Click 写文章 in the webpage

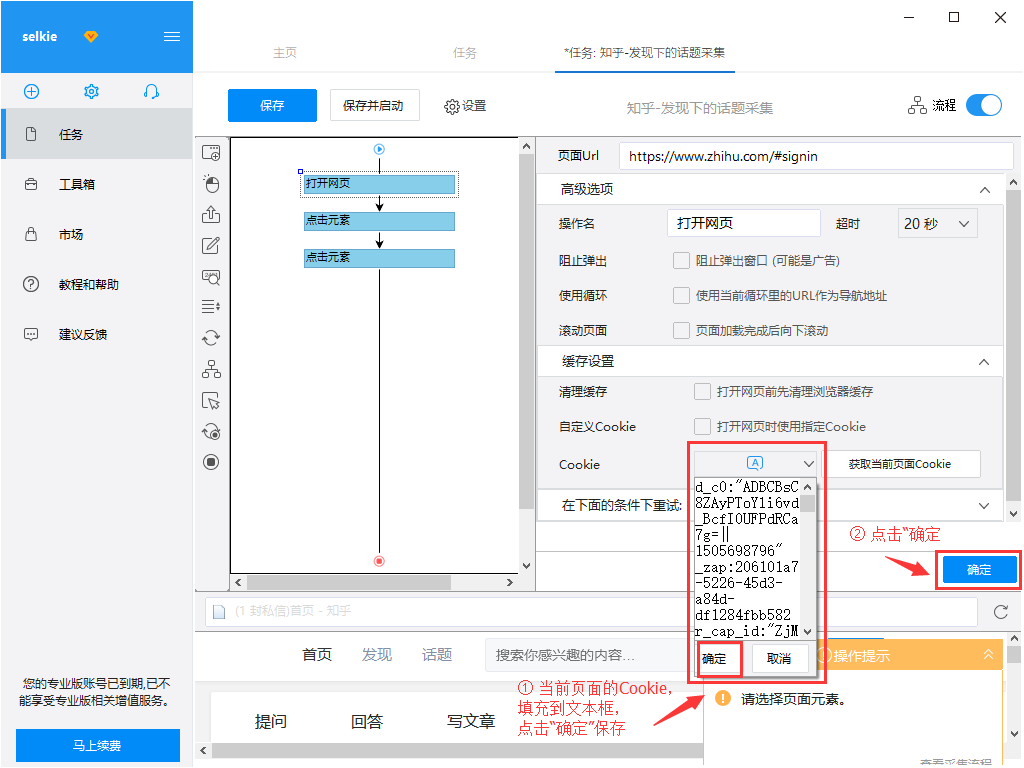click(471, 722)
